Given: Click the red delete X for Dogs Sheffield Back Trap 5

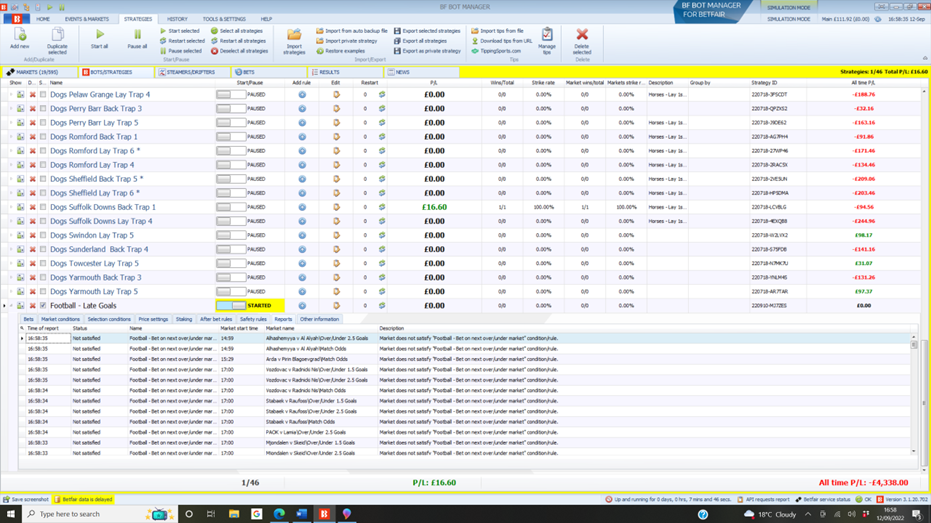Looking at the screenshot, I should (x=33, y=179).
